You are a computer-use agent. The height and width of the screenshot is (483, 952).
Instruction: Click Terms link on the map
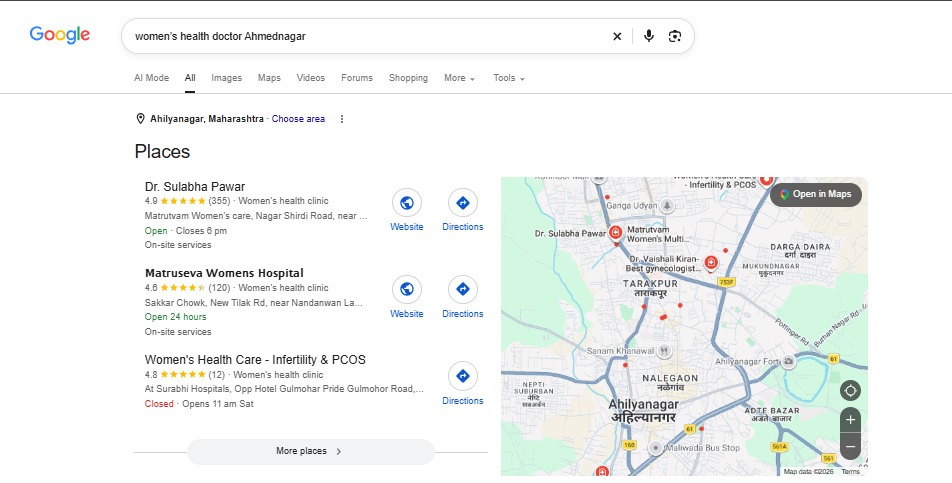coord(851,471)
